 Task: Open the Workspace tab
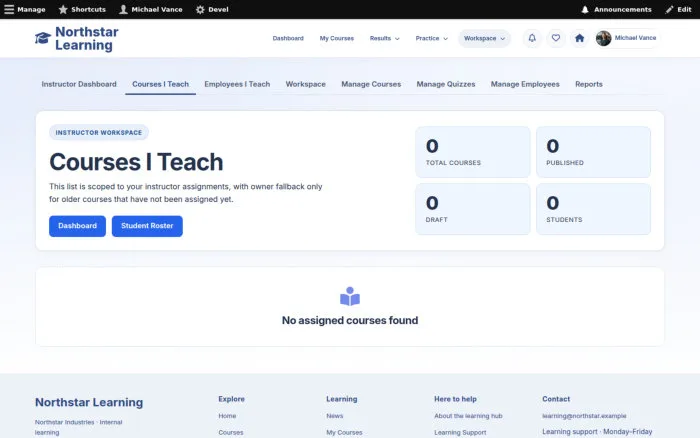[x=305, y=84]
